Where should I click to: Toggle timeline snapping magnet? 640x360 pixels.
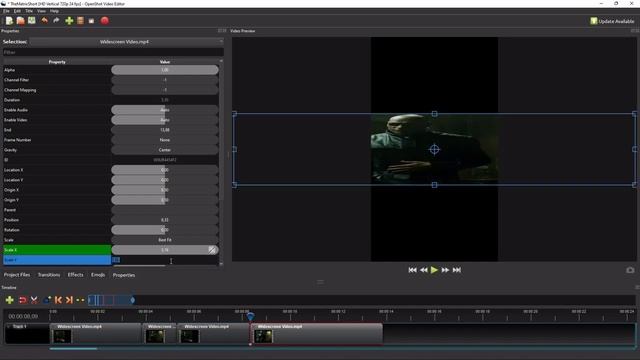22,300
